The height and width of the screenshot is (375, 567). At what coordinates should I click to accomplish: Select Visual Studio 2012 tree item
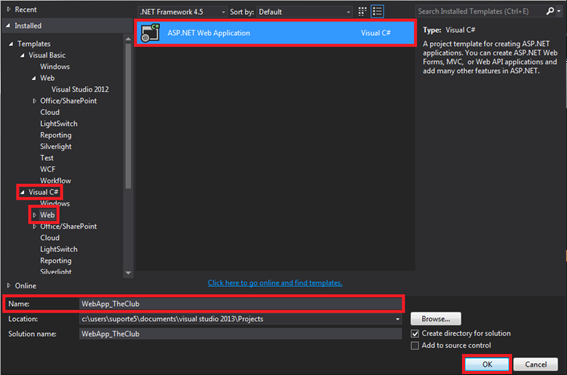(80, 89)
